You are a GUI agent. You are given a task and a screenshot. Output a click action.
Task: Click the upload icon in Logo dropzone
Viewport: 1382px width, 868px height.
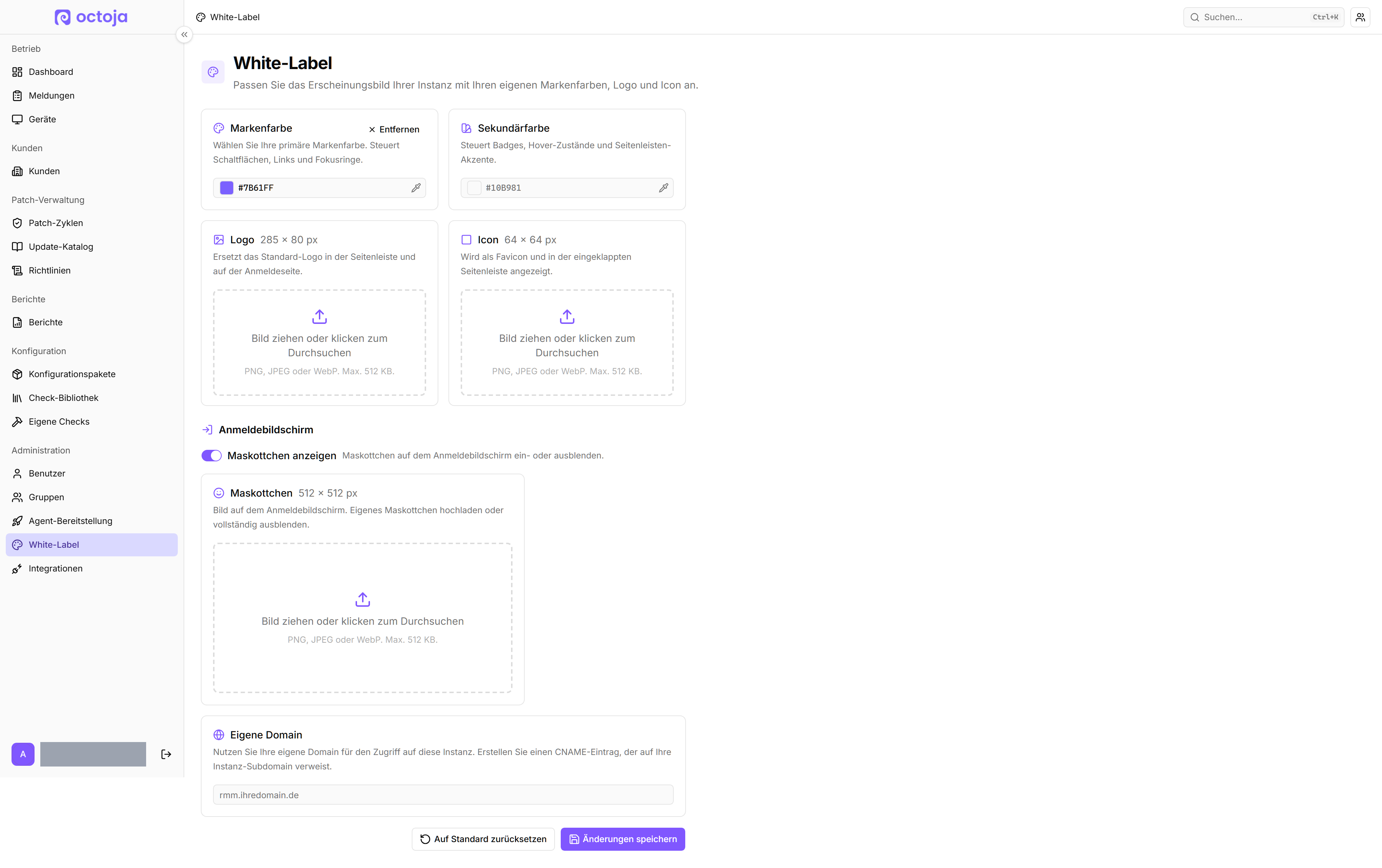[x=320, y=317]
